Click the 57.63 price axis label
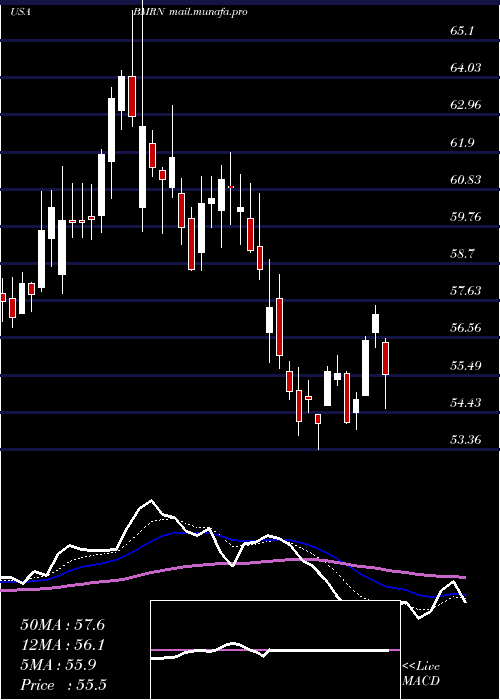The height and width of the screenshot is (700, 500). point(466,291)
